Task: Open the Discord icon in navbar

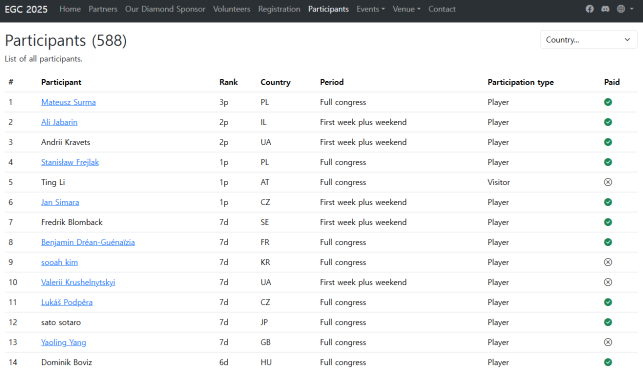Action: click(605, 9)
